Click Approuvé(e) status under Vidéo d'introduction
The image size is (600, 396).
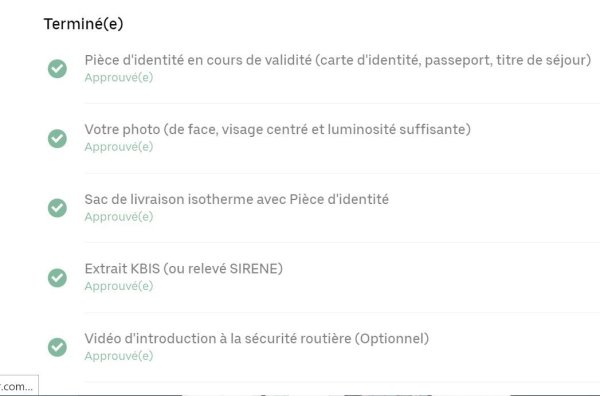click(119, 356)
